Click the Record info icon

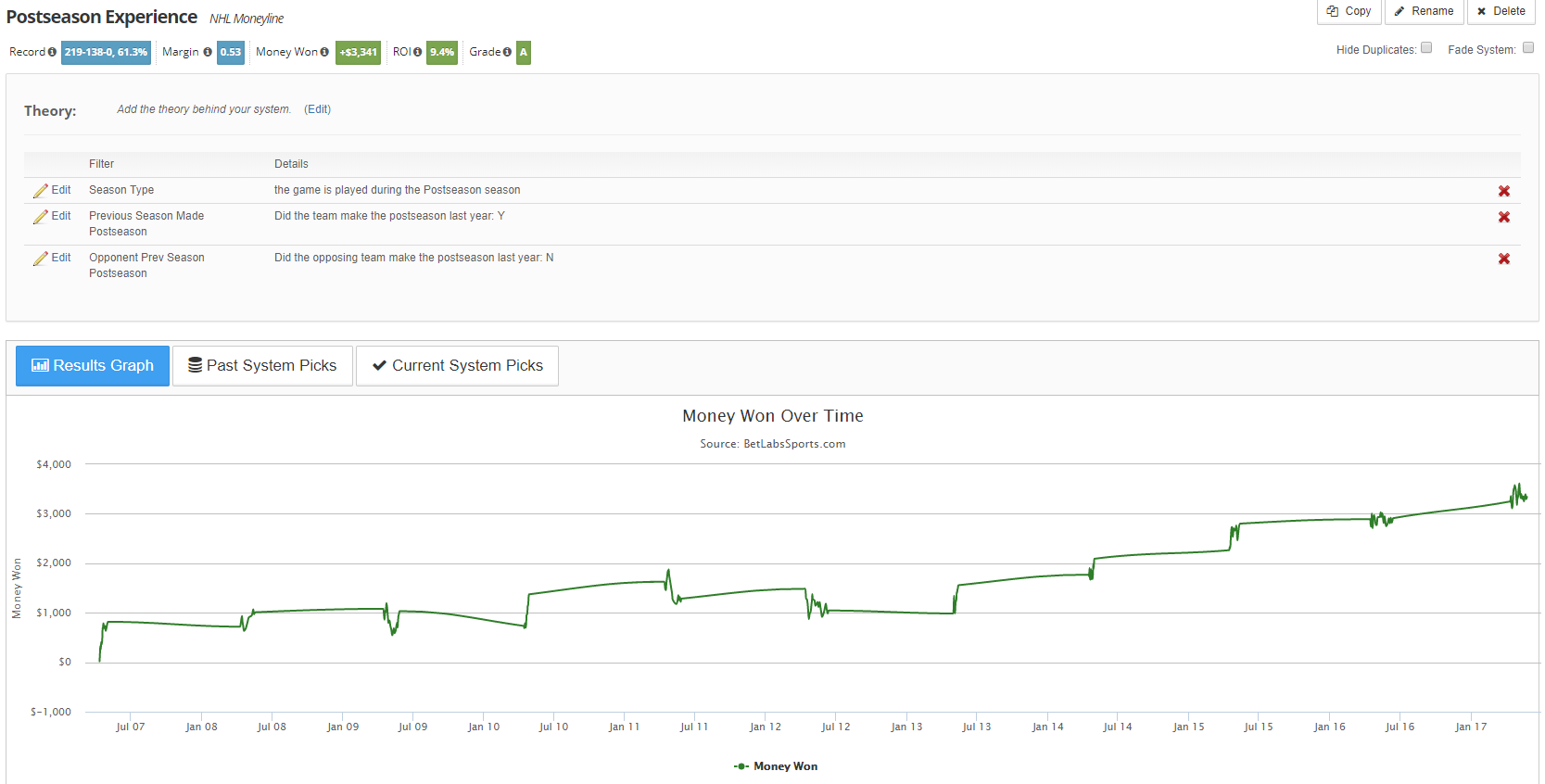[52, 53]
